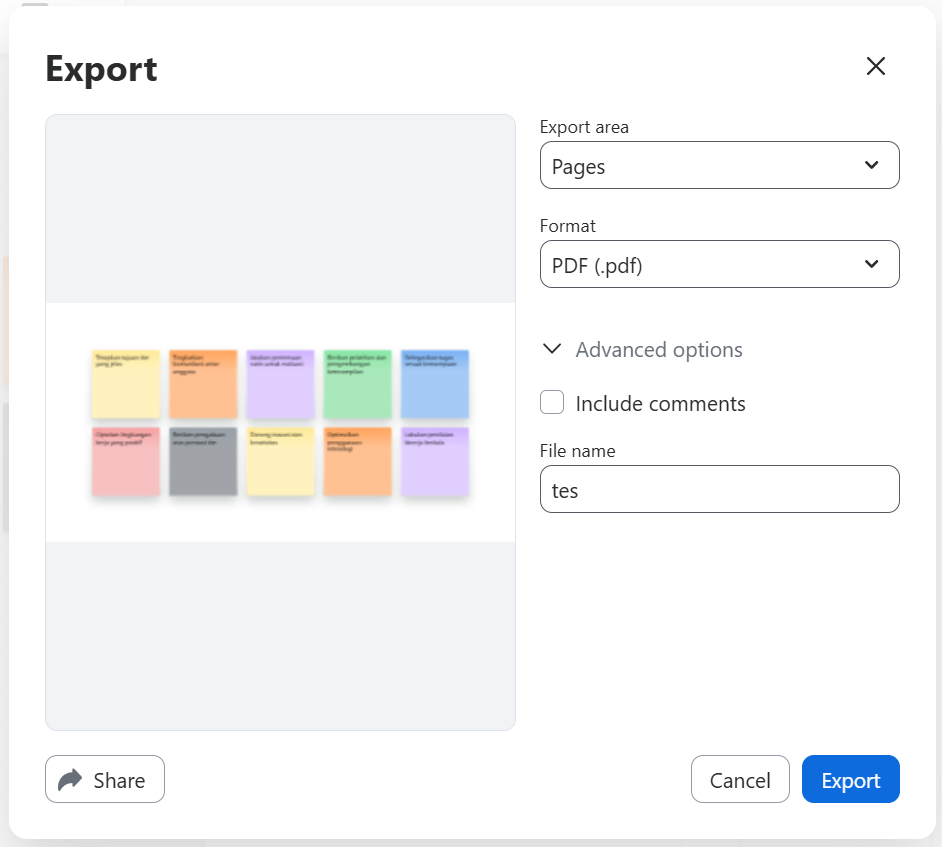The width and height of the screenshot is (942, 847).
Task: Click the gray sticky note in the preview
Action: (203, 461)
